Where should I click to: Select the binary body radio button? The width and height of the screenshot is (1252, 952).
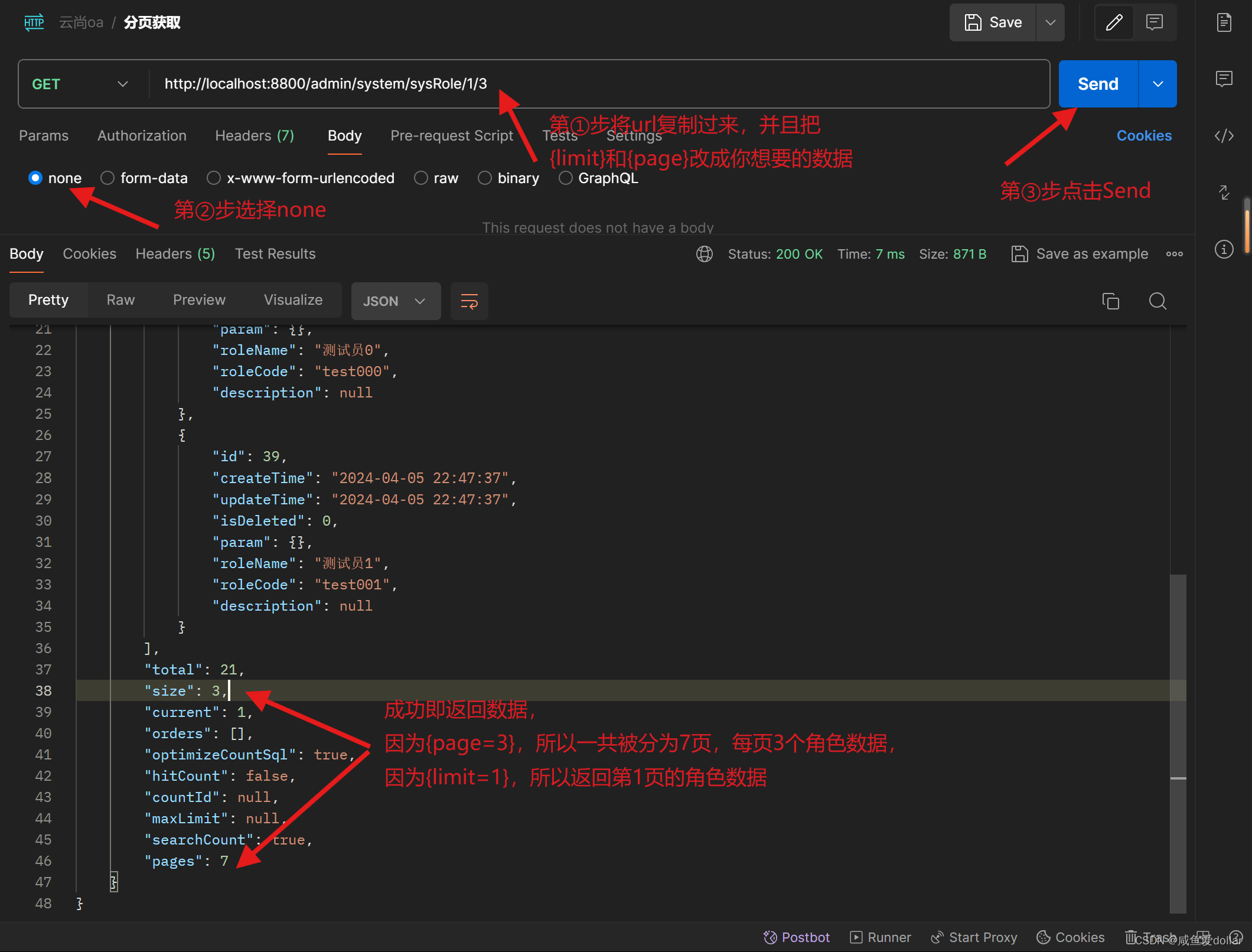click(484, 178)
